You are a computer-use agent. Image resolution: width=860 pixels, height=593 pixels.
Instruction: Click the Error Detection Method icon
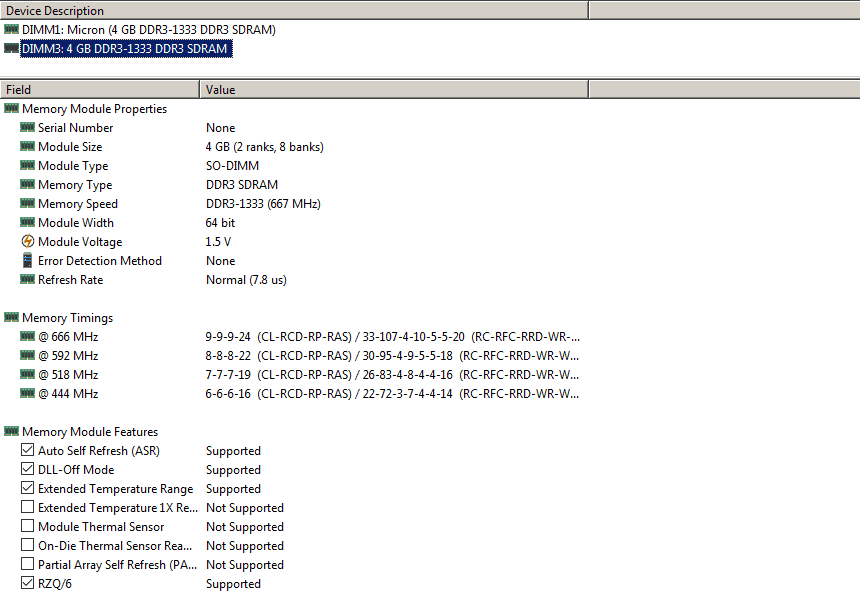click(27, 261)
